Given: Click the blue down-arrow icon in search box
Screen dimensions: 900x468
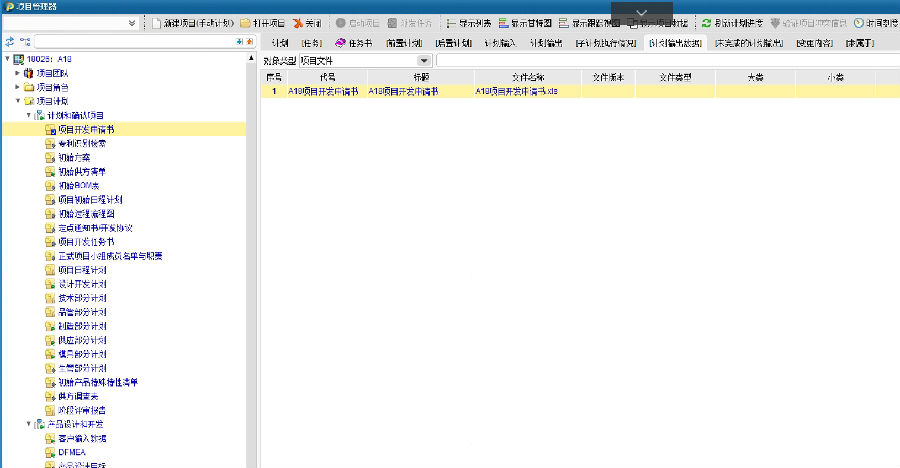Looking at the screenshot, I should point(239,41).
